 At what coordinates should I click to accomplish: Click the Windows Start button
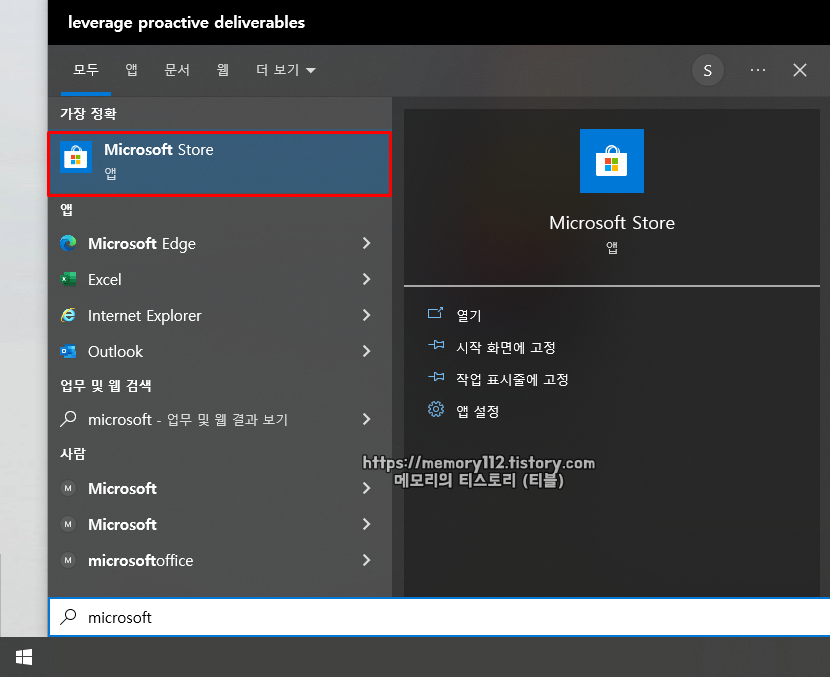(24, 657)
